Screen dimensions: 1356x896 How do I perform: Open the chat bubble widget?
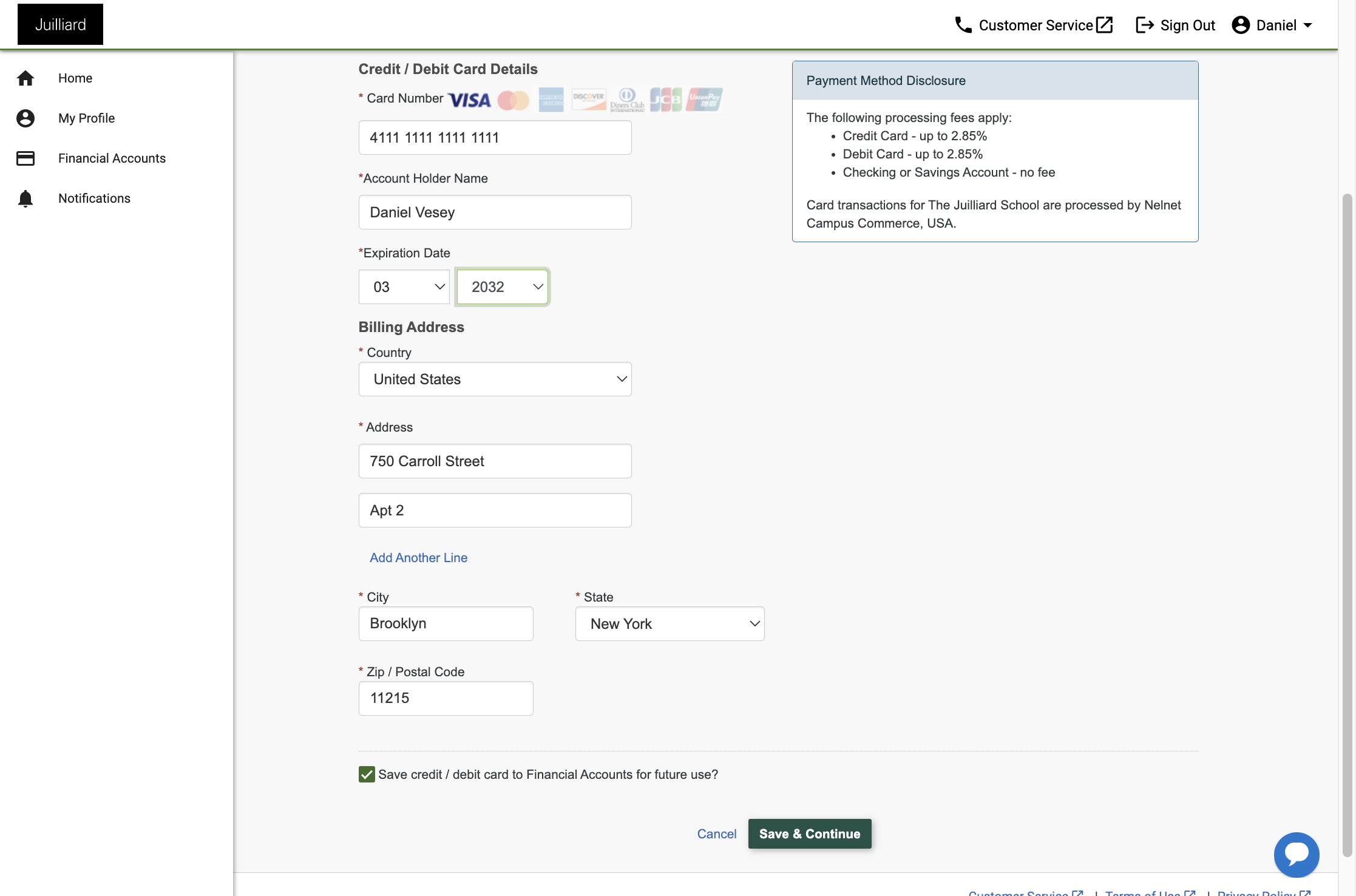tap(1297, 855)
